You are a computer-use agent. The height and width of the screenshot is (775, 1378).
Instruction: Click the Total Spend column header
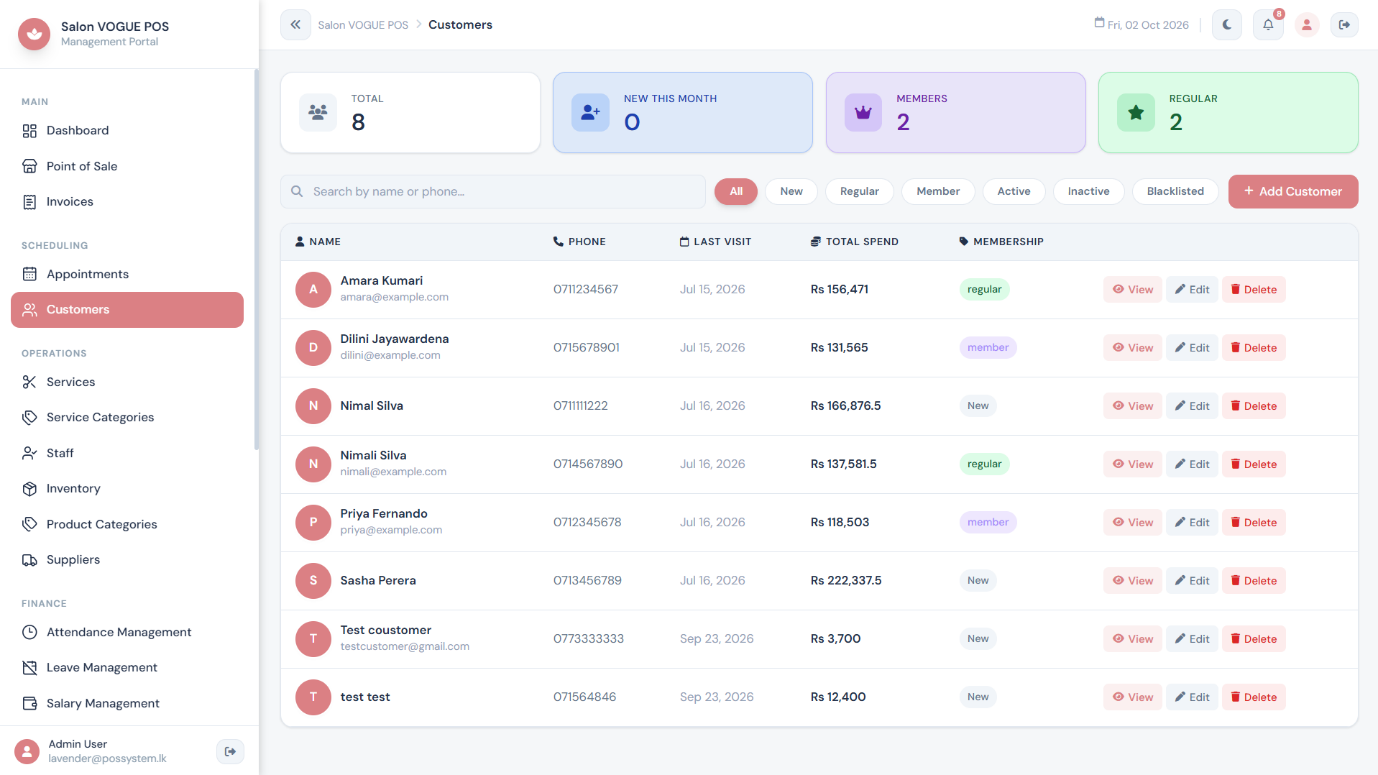click(854, 242)
